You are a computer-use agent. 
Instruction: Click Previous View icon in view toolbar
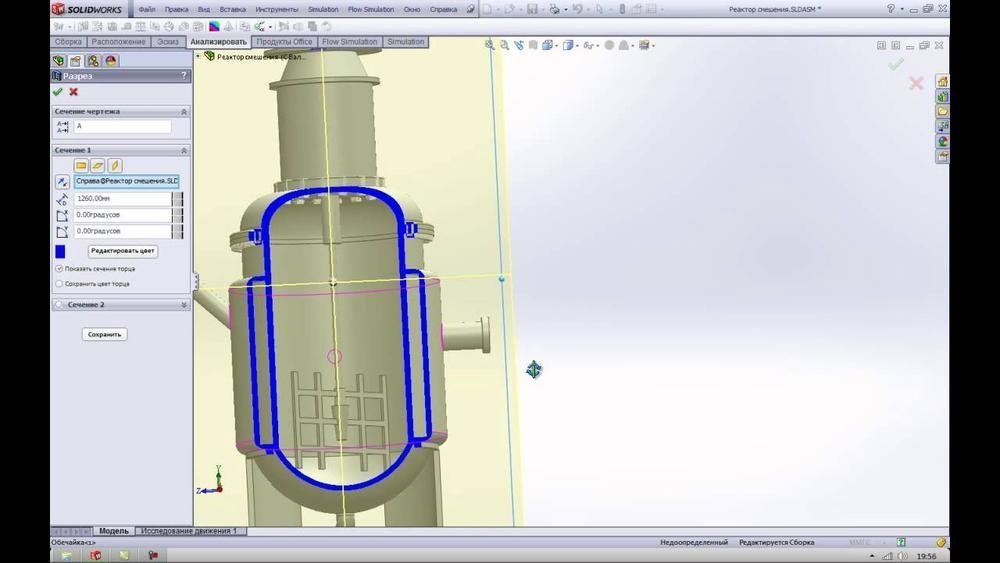(x=518, y=45)
